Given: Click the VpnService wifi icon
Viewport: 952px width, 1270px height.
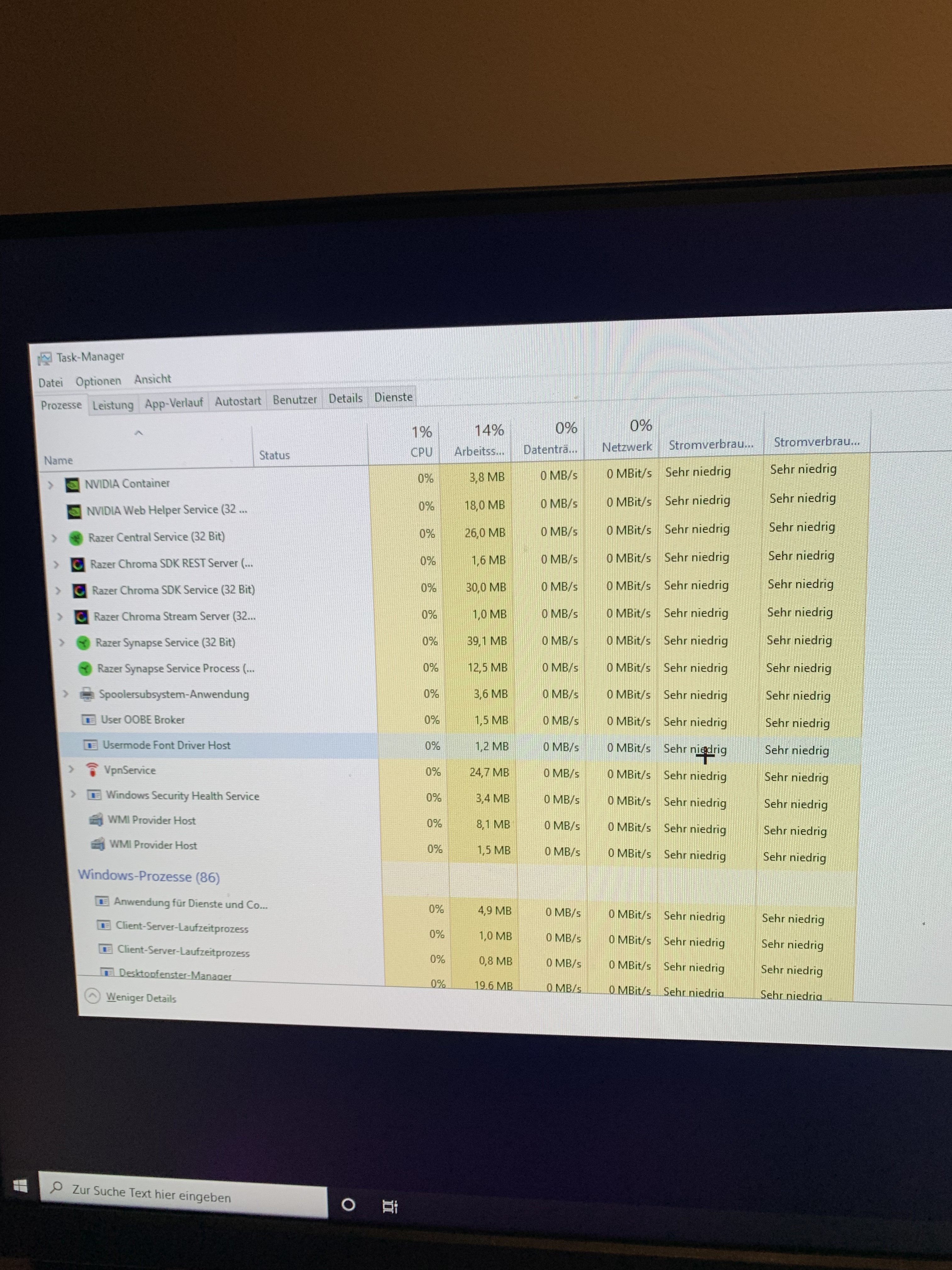Looking at the screenshot, I should tap(92, 770).
